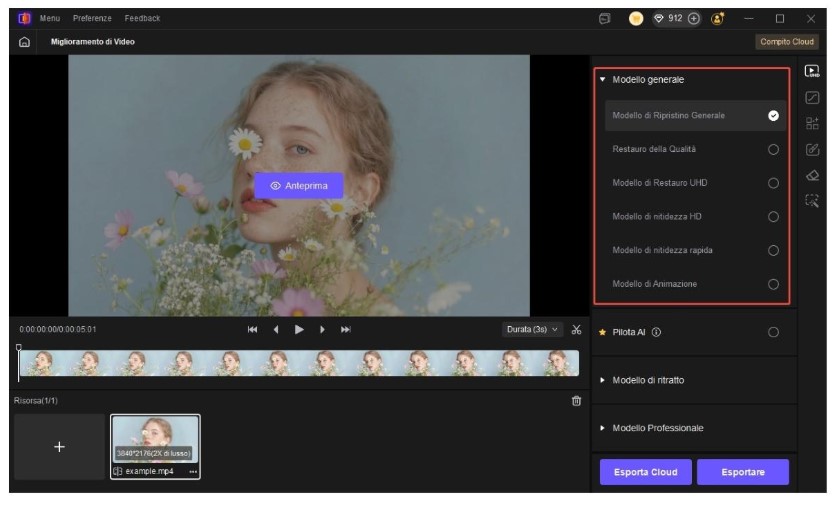Click the app logo icon in title bar

24,18
